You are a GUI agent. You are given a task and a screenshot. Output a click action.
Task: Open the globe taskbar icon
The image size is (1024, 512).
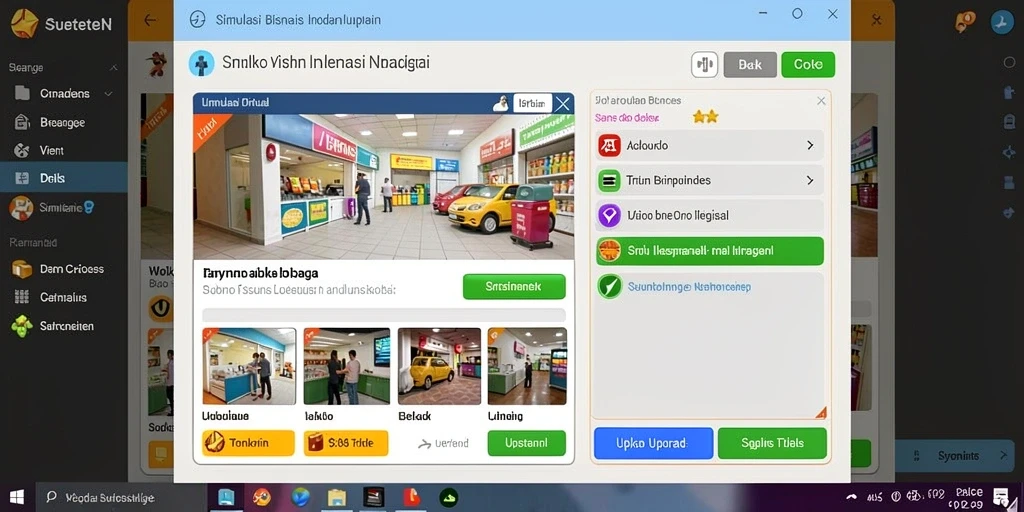[x=300, y=498]
